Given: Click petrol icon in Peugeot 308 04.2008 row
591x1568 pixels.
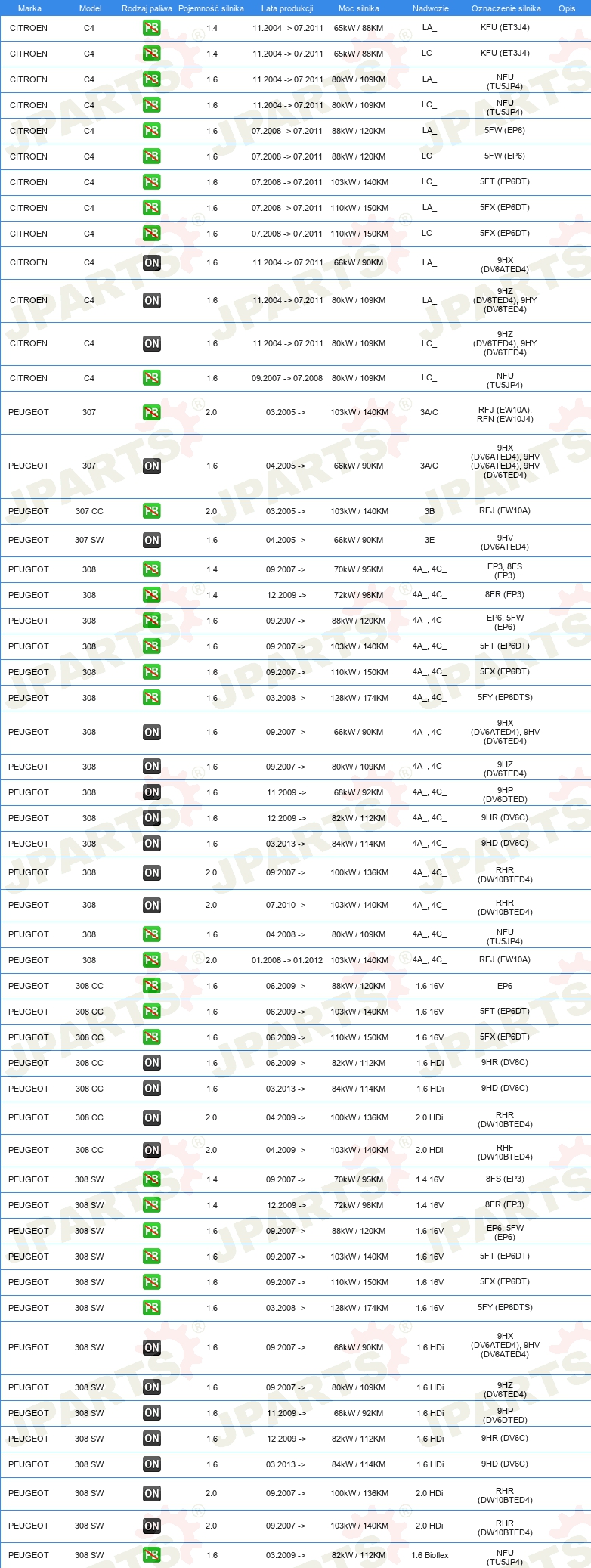Looking at the screenshot, I should [152, 935].
